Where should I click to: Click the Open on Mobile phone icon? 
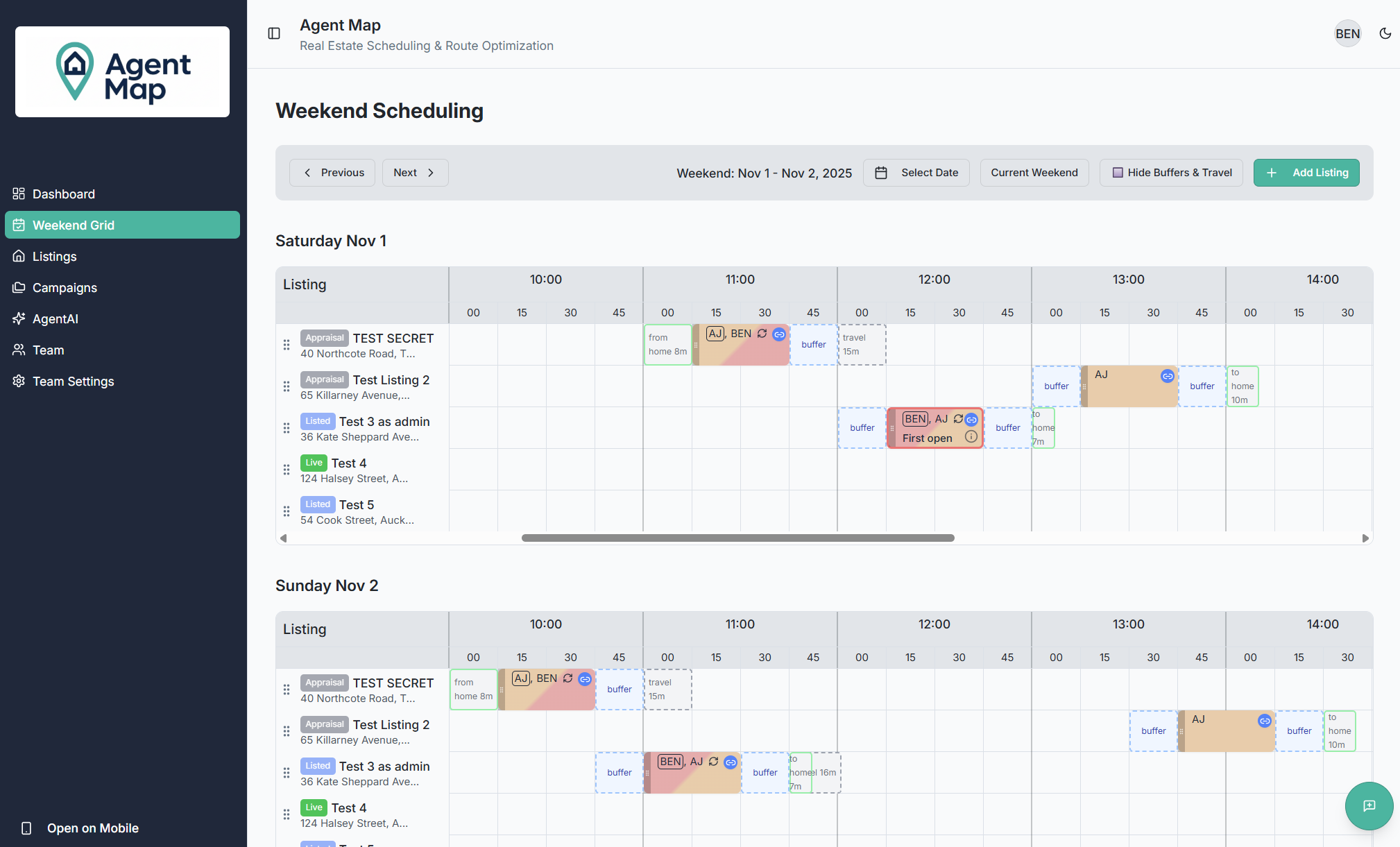coord(26,828)
